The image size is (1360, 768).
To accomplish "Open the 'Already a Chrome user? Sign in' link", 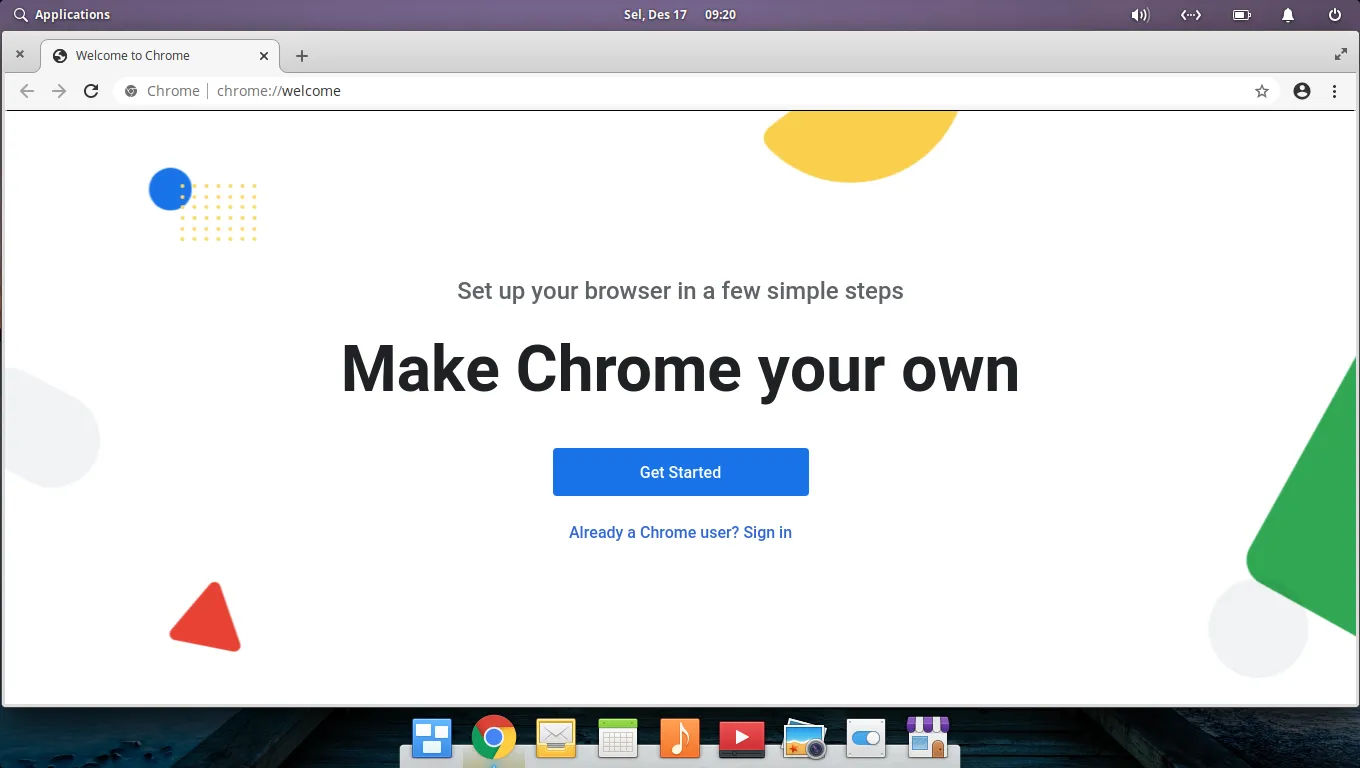I will pos(680,532).
